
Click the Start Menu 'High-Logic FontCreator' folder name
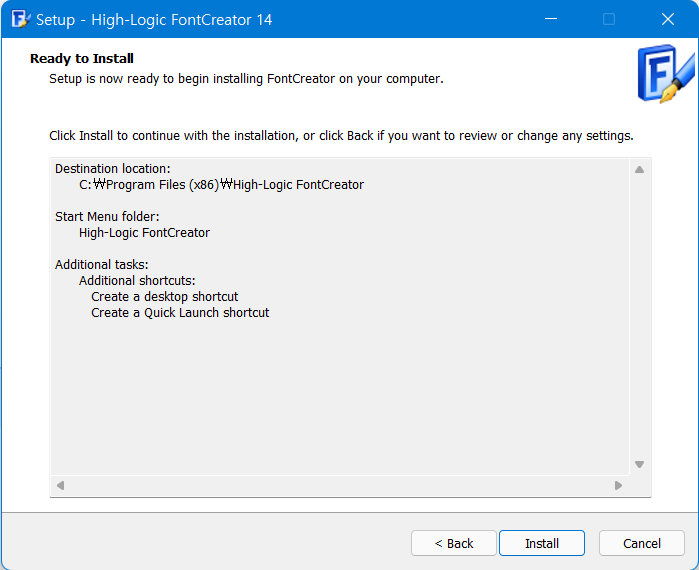(144, 233)
